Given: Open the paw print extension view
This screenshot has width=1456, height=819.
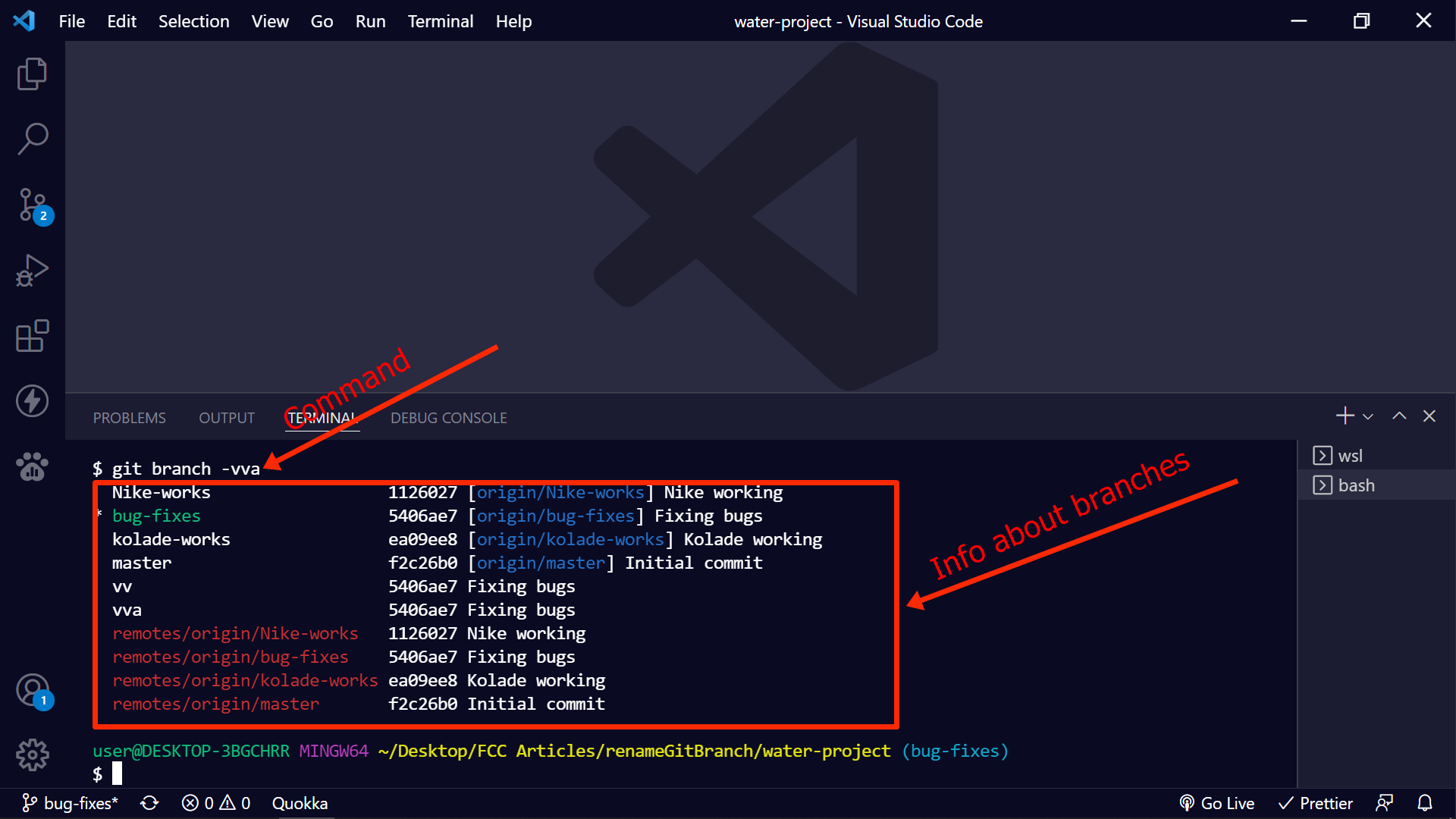Looking at the screenshot, I should pos(32,467).
